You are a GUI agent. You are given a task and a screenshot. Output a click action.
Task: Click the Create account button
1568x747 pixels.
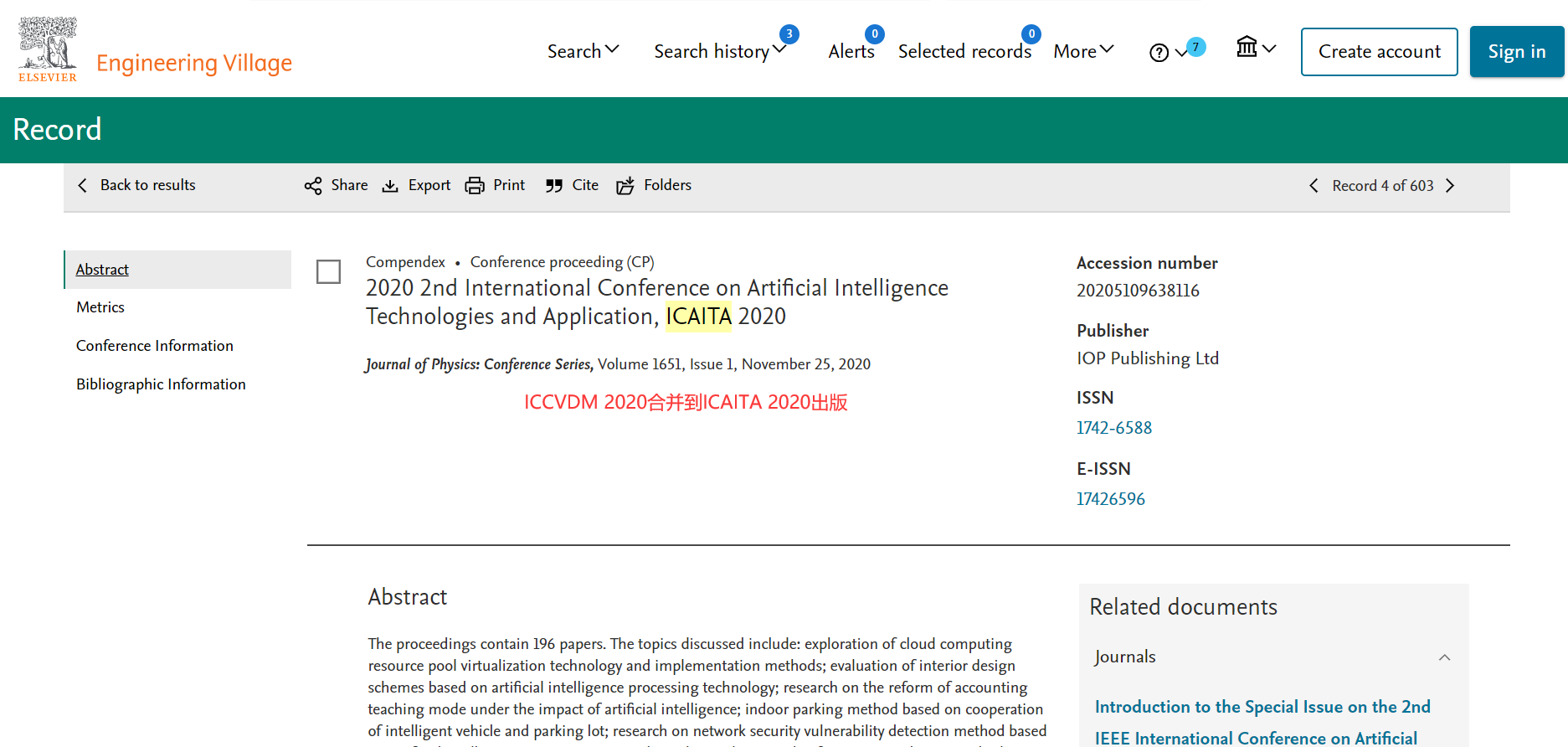coord(1380,52)
